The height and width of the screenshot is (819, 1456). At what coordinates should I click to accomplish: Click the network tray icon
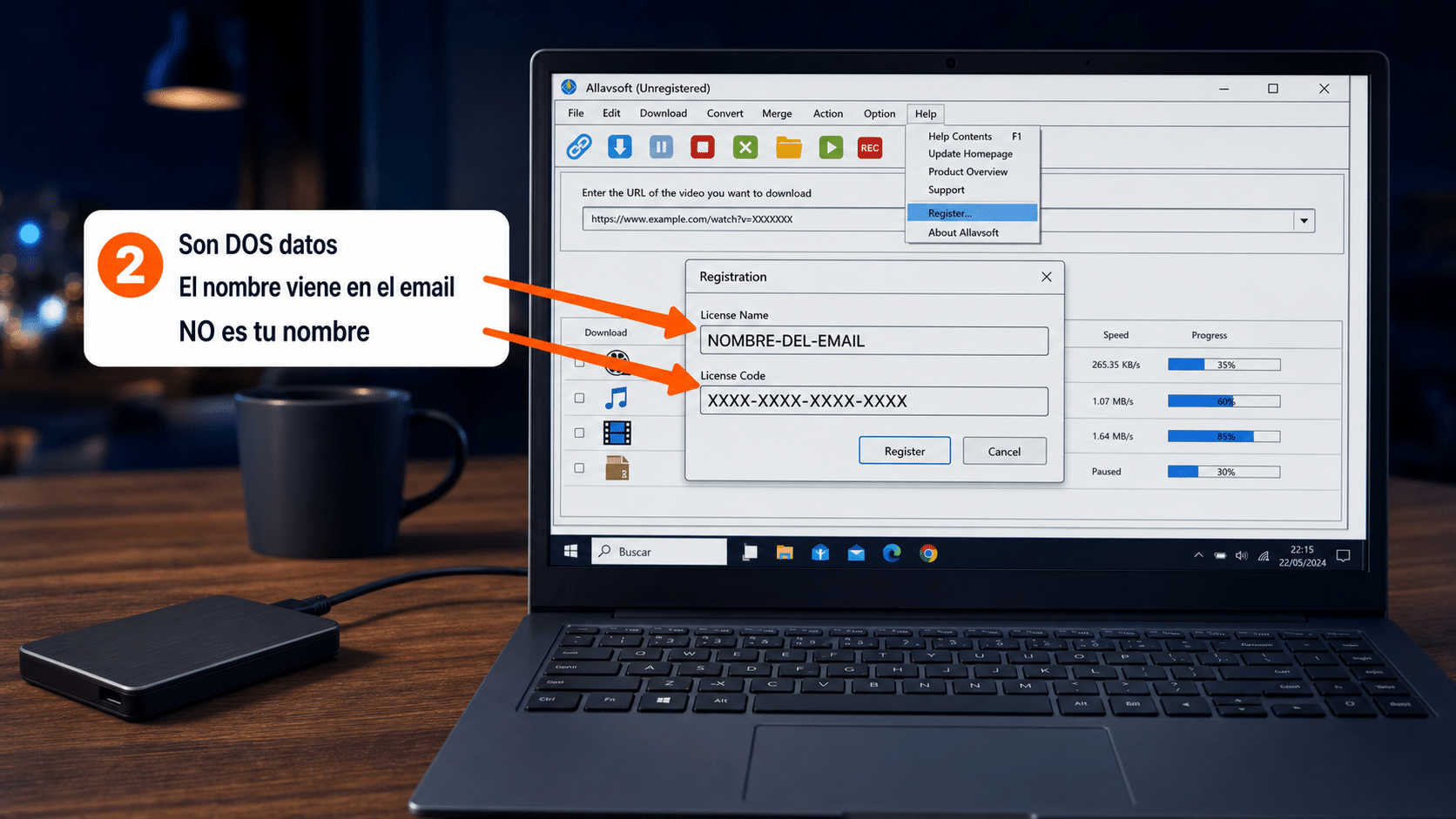[x=1264, y=555]
